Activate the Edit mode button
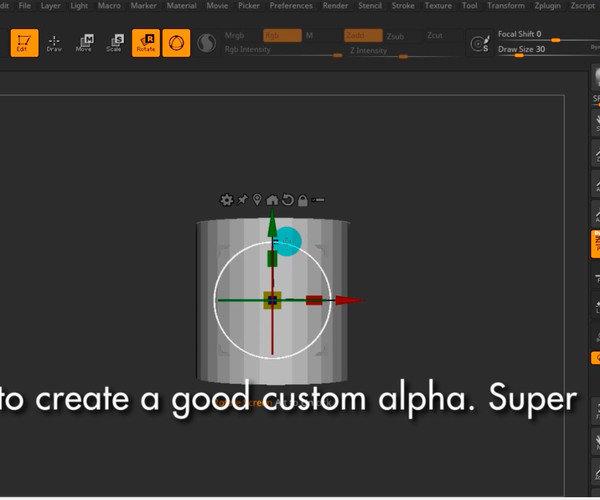This screenshot has width=600, height=500. [24, 43]
